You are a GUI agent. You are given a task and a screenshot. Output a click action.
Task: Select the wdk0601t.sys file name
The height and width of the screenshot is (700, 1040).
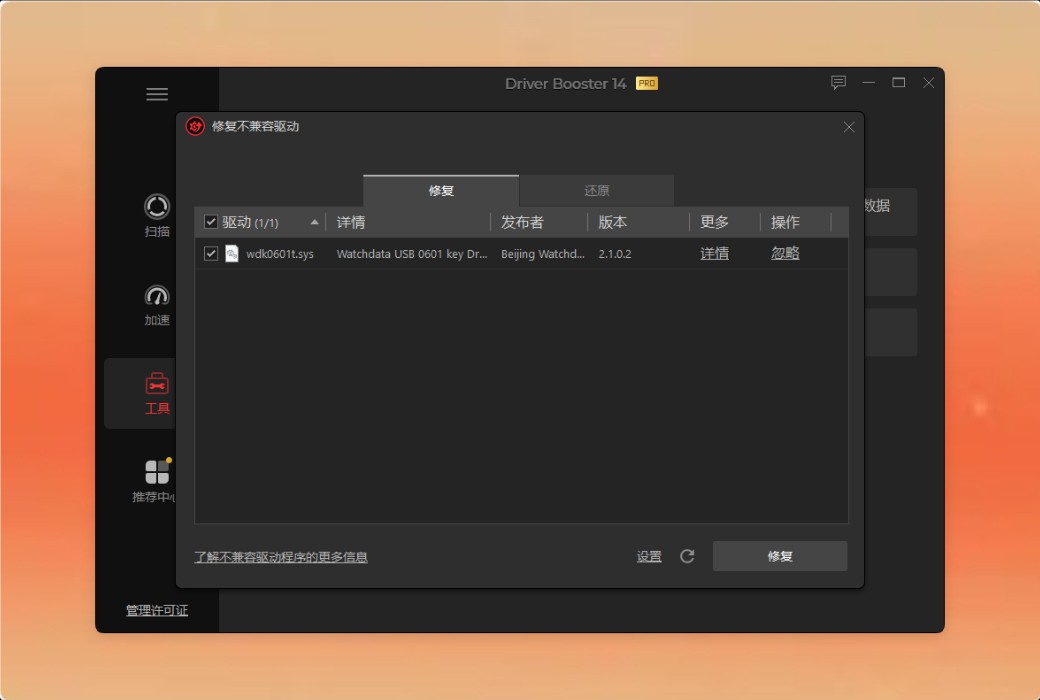click(280, 254)
